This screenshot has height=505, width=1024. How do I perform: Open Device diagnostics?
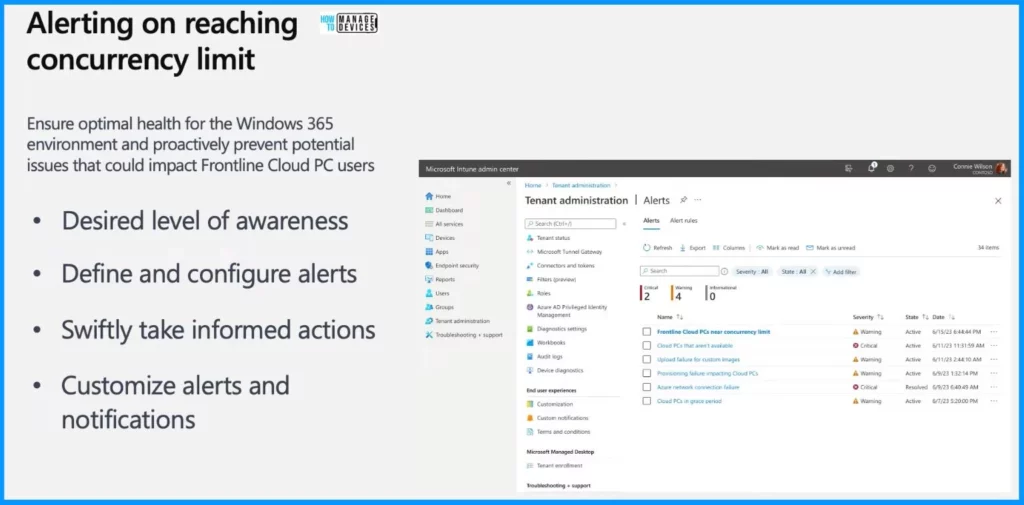(x=555, y=370)
